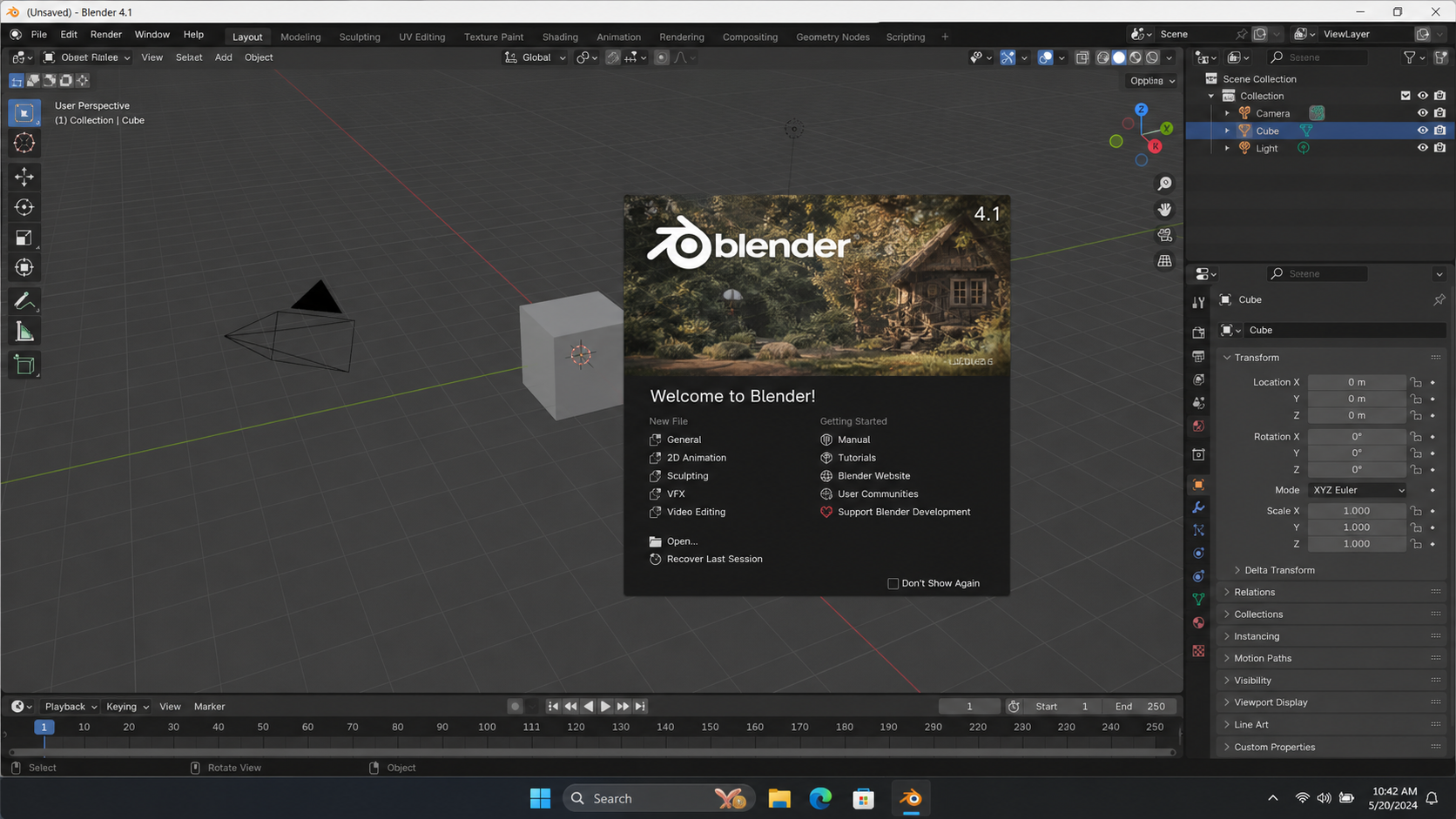
Task: Switch to Shading workspace tab
Action: pyautogui.click(x=560, y=37)
